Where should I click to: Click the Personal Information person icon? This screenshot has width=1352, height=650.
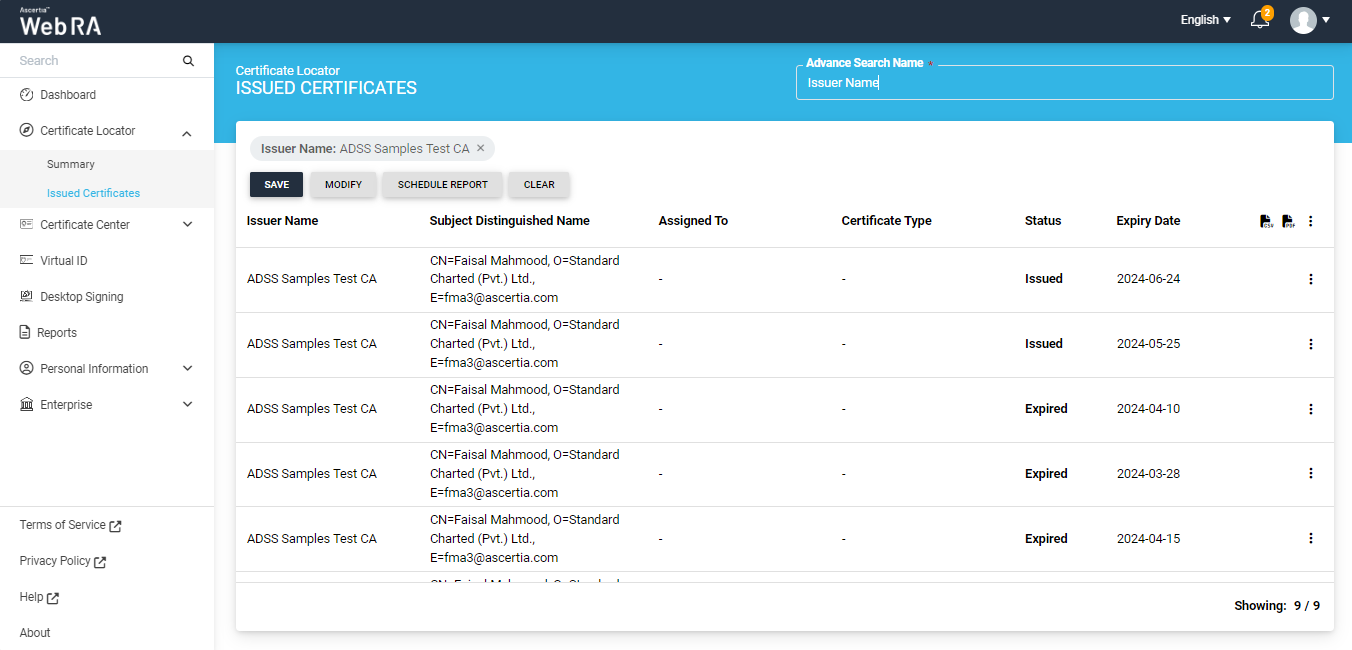tap(27, 369)
